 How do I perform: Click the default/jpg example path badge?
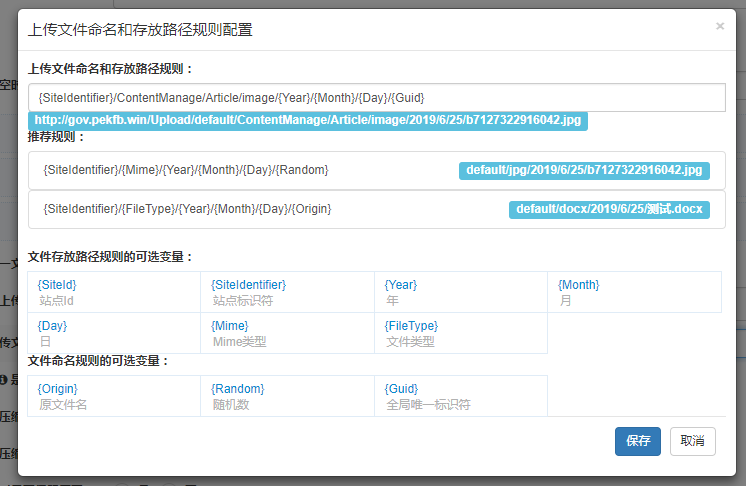coord(584,170)
